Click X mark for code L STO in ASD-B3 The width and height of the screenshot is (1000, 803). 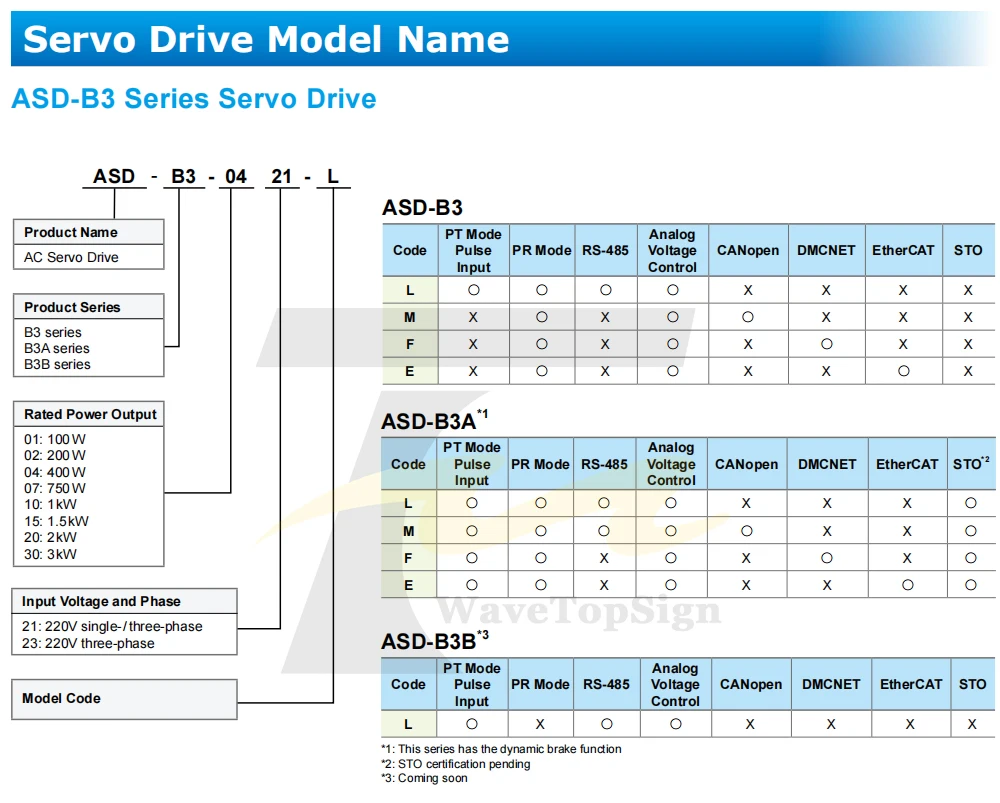tap(968, 290)
